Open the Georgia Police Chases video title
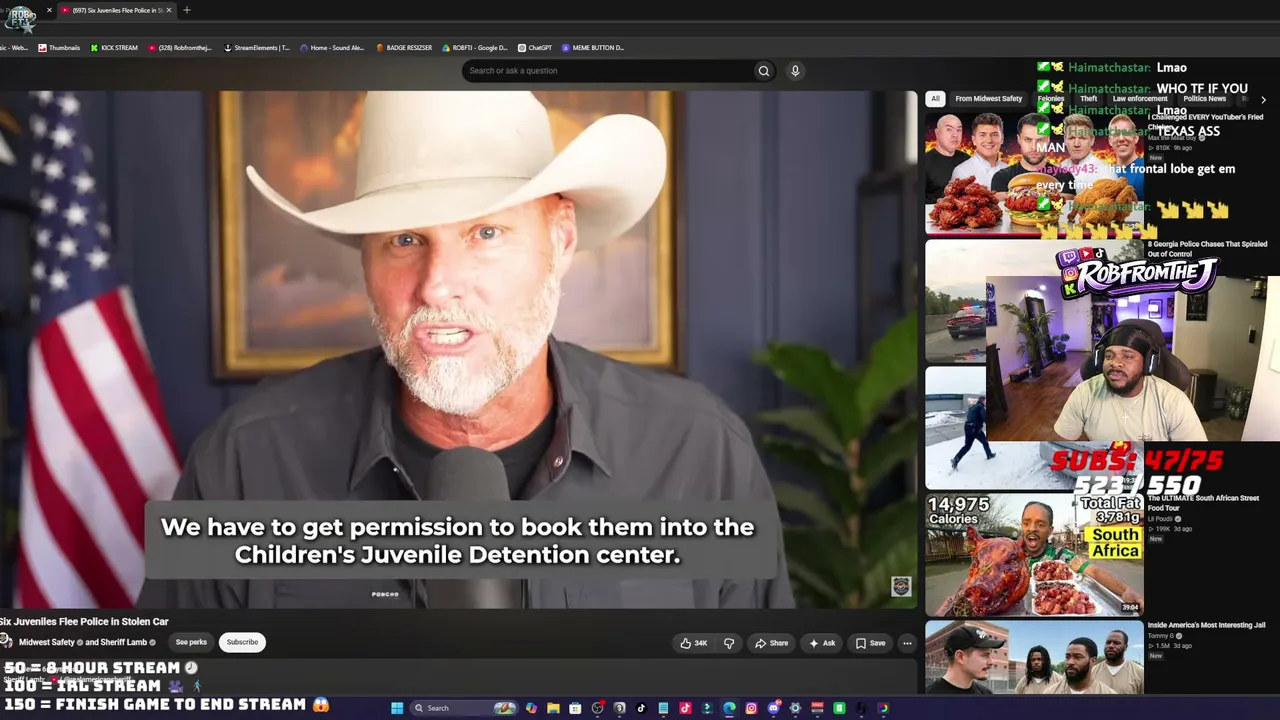The width and height of the screenshot is (1280, 720). 1207,249
